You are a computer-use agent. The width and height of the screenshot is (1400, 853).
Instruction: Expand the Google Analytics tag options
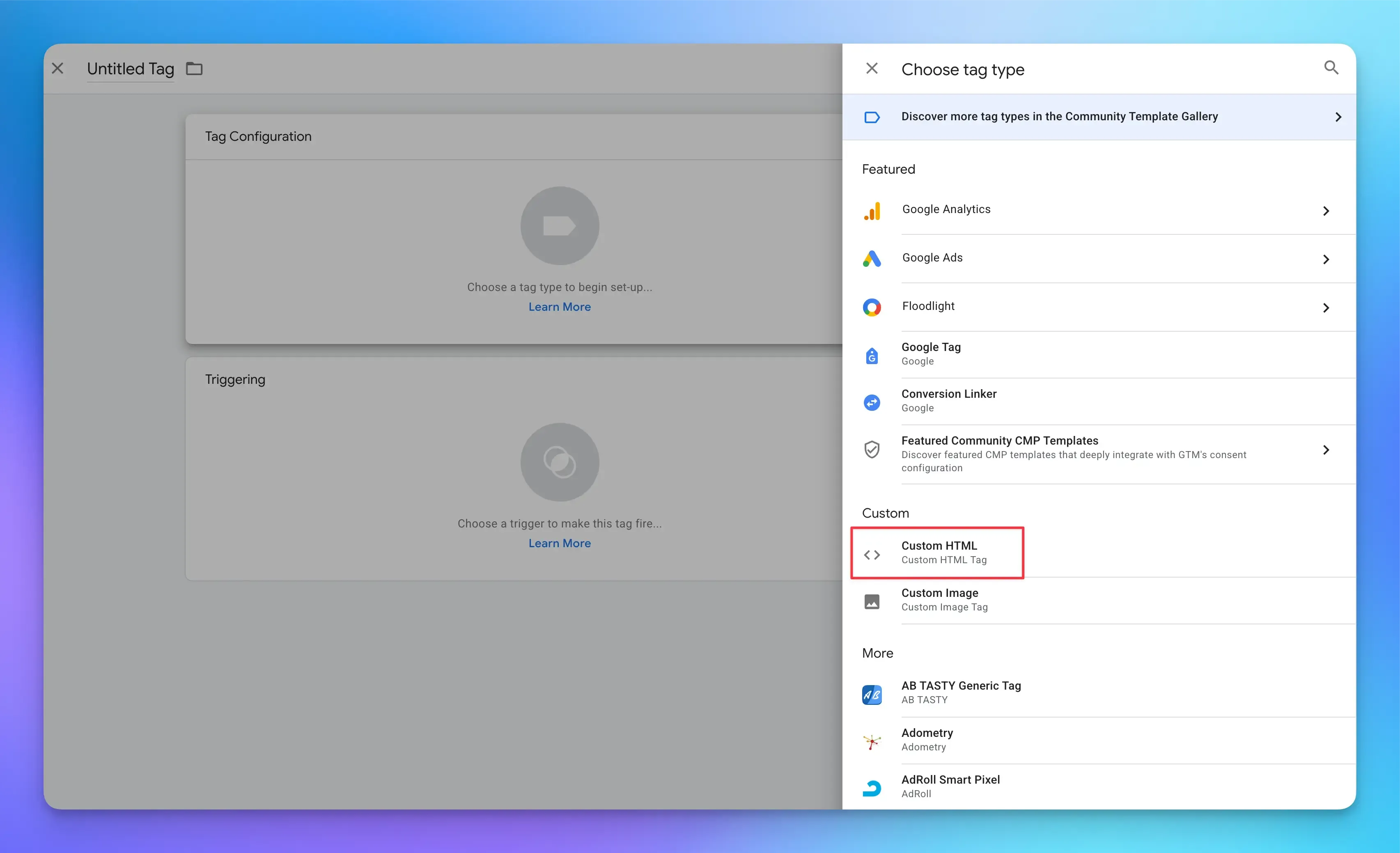(1326, 211)
